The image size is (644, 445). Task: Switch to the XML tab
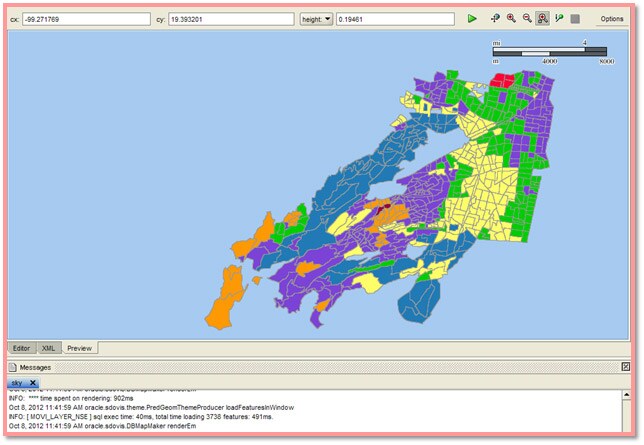pyautogui.click(x=48, y=348)
